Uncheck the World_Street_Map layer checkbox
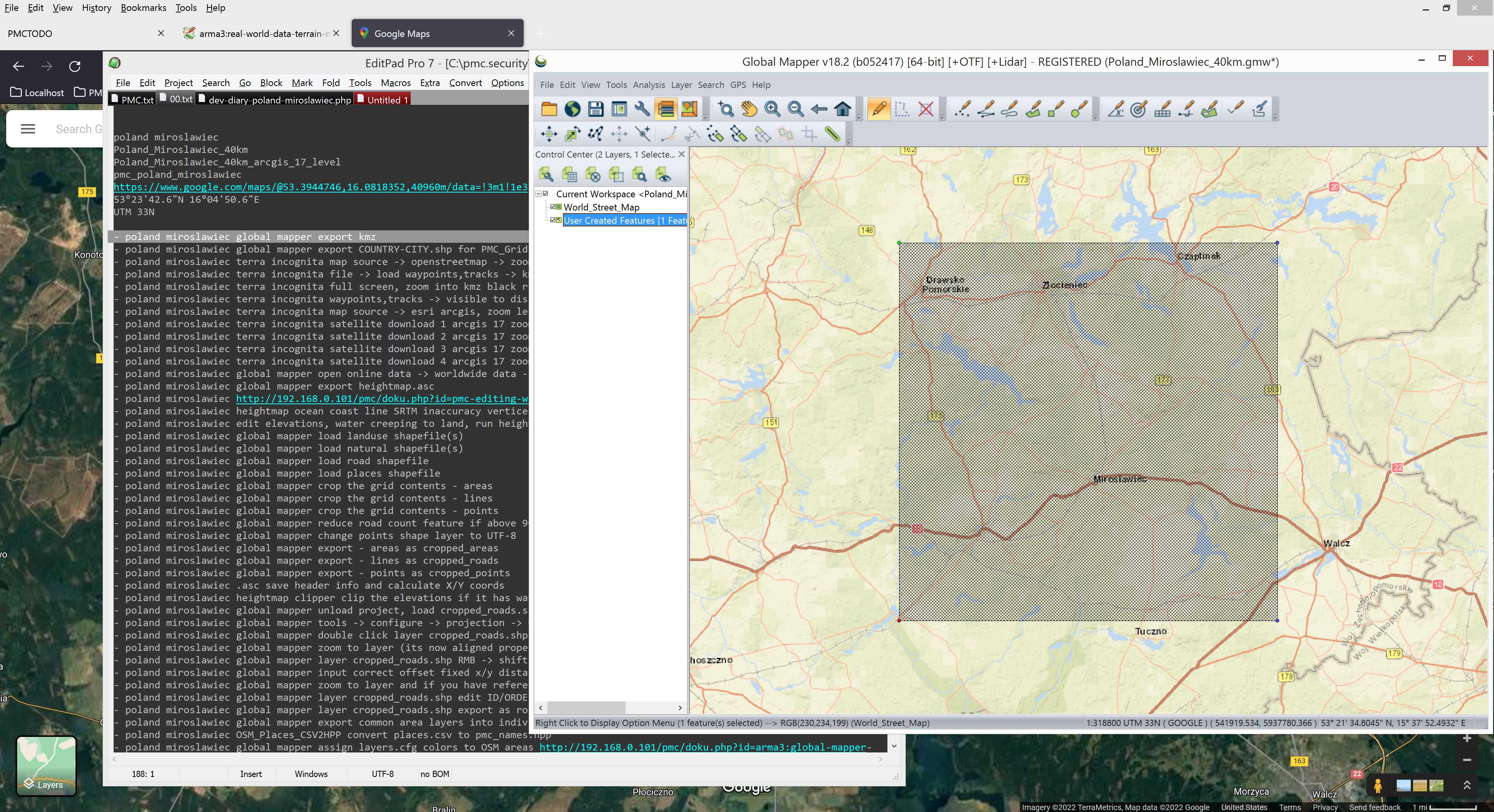Viewport: 1494px width, 812px height. [553, 207]
